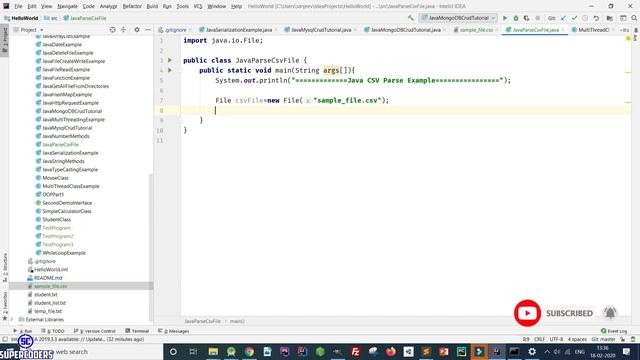The width and height of the screenshot is (640, 360).
Task: Click the Search Everywhere magnifier icon
Action: coord(634,18)
